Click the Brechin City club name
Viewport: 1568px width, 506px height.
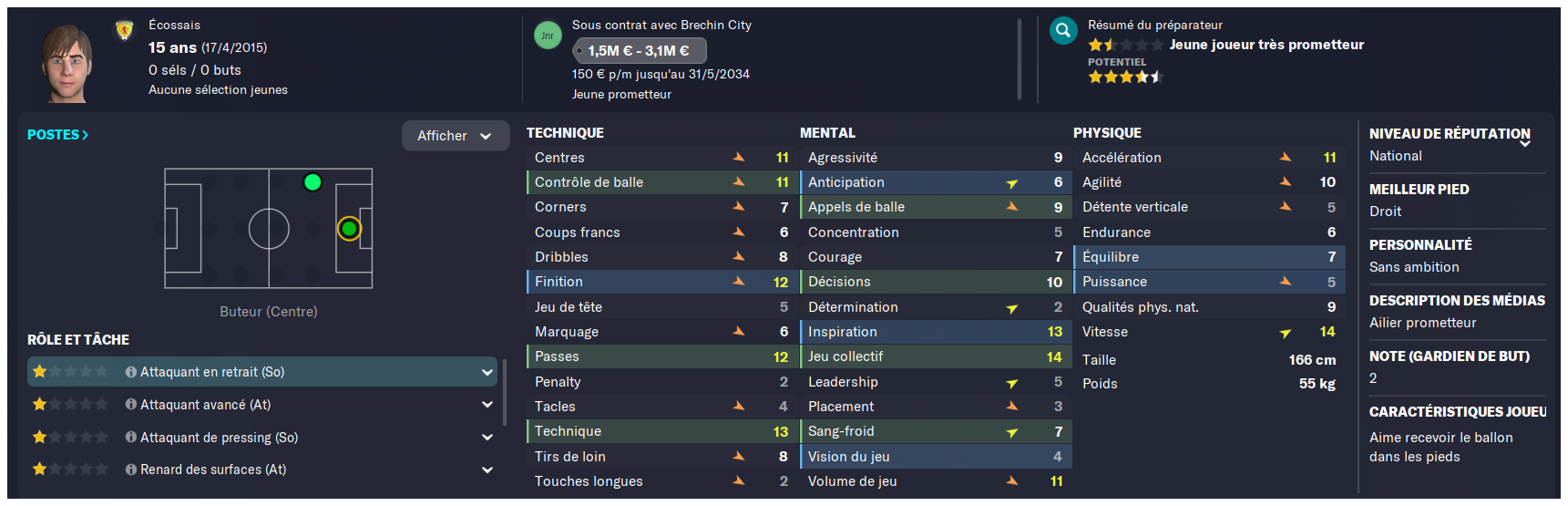pos(716,25)
